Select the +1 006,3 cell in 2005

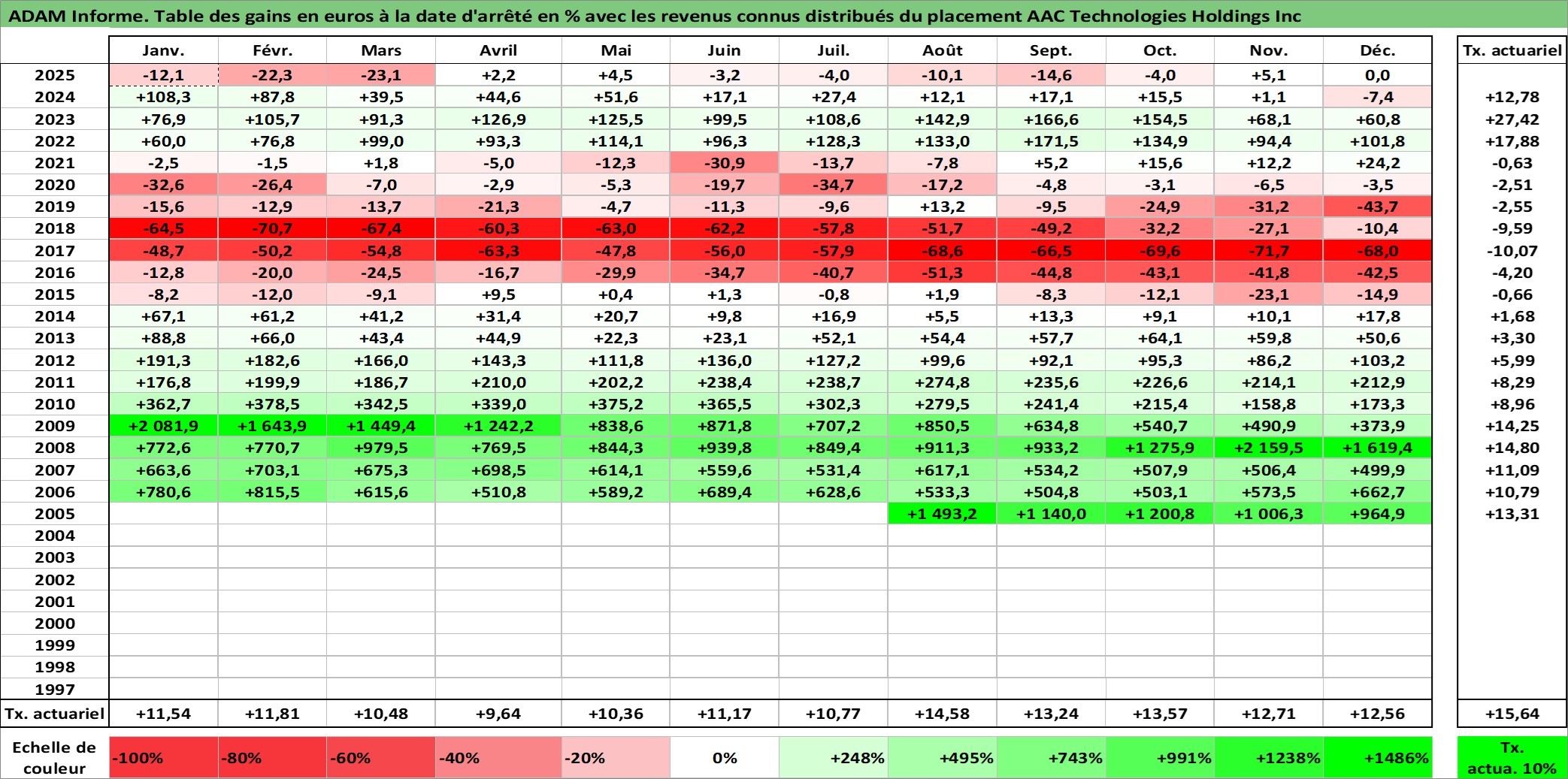click(1268, 514)
